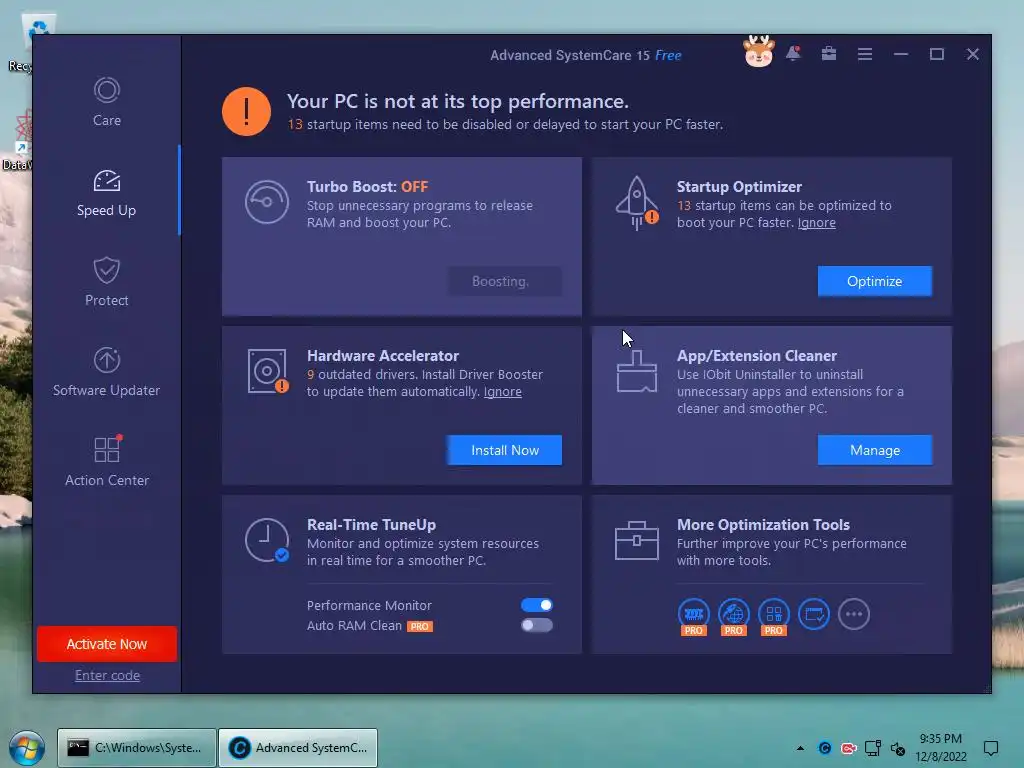The image size is (1024, 768).
Task: Click the App/Extension Cleaner heading
Action: (756, 356)
